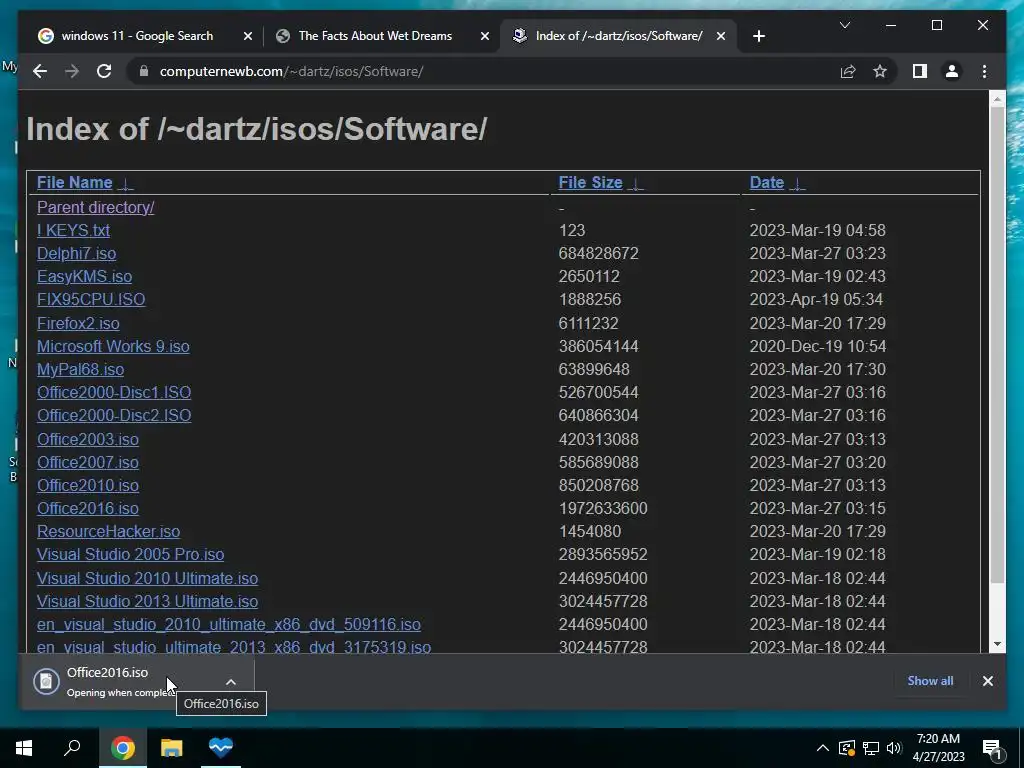1024x768 pixels.
Task: Expand the Office2016.iso download options chevron
Action: [x=231, y=682]
